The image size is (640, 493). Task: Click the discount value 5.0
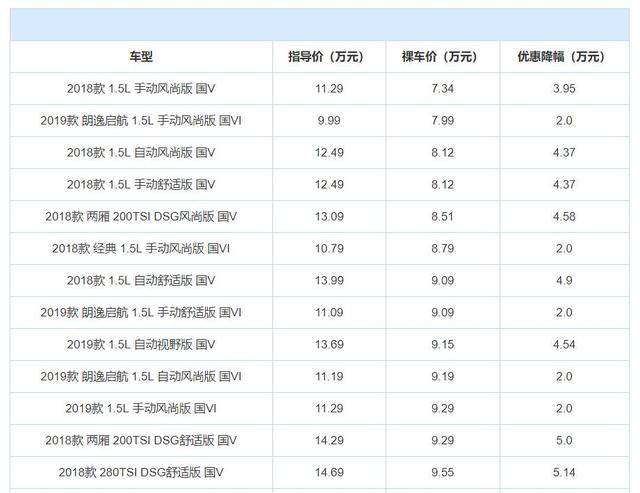click(x=564, y=441)
